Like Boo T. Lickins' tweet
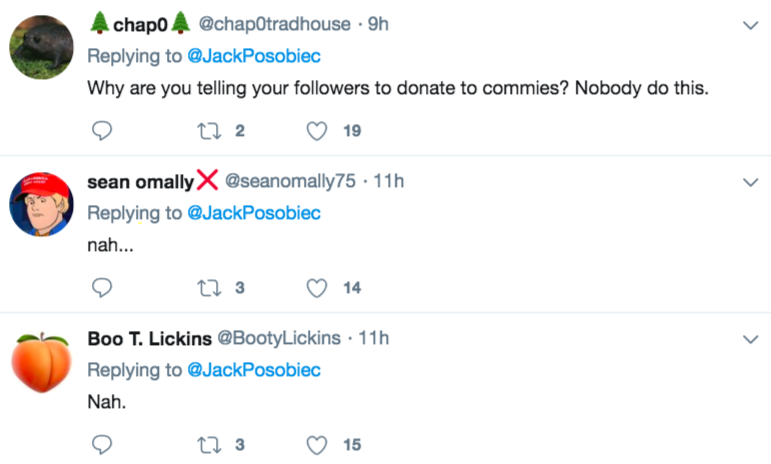 (x=317, y=445)
